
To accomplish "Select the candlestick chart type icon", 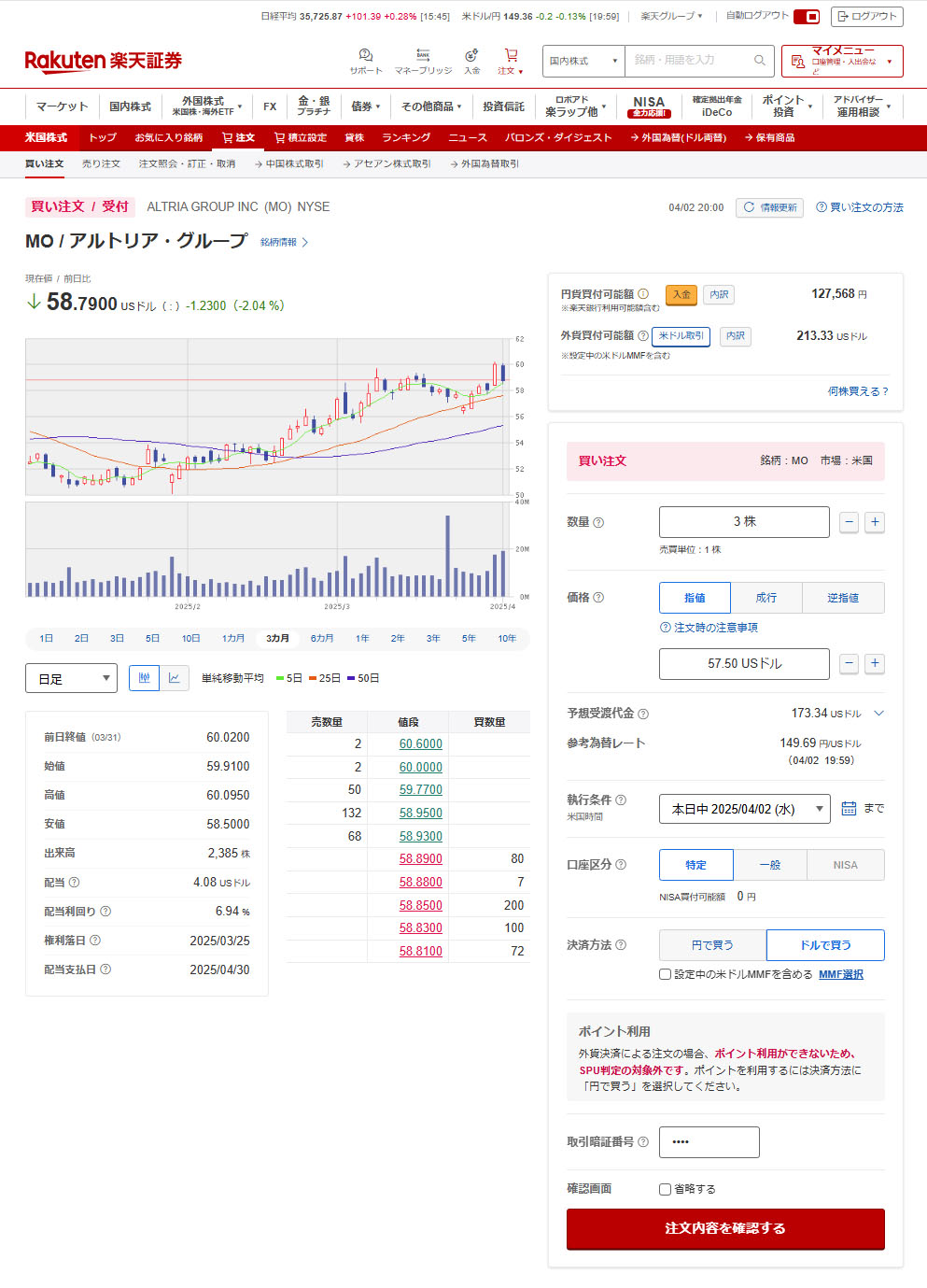I will pos(144,678).
